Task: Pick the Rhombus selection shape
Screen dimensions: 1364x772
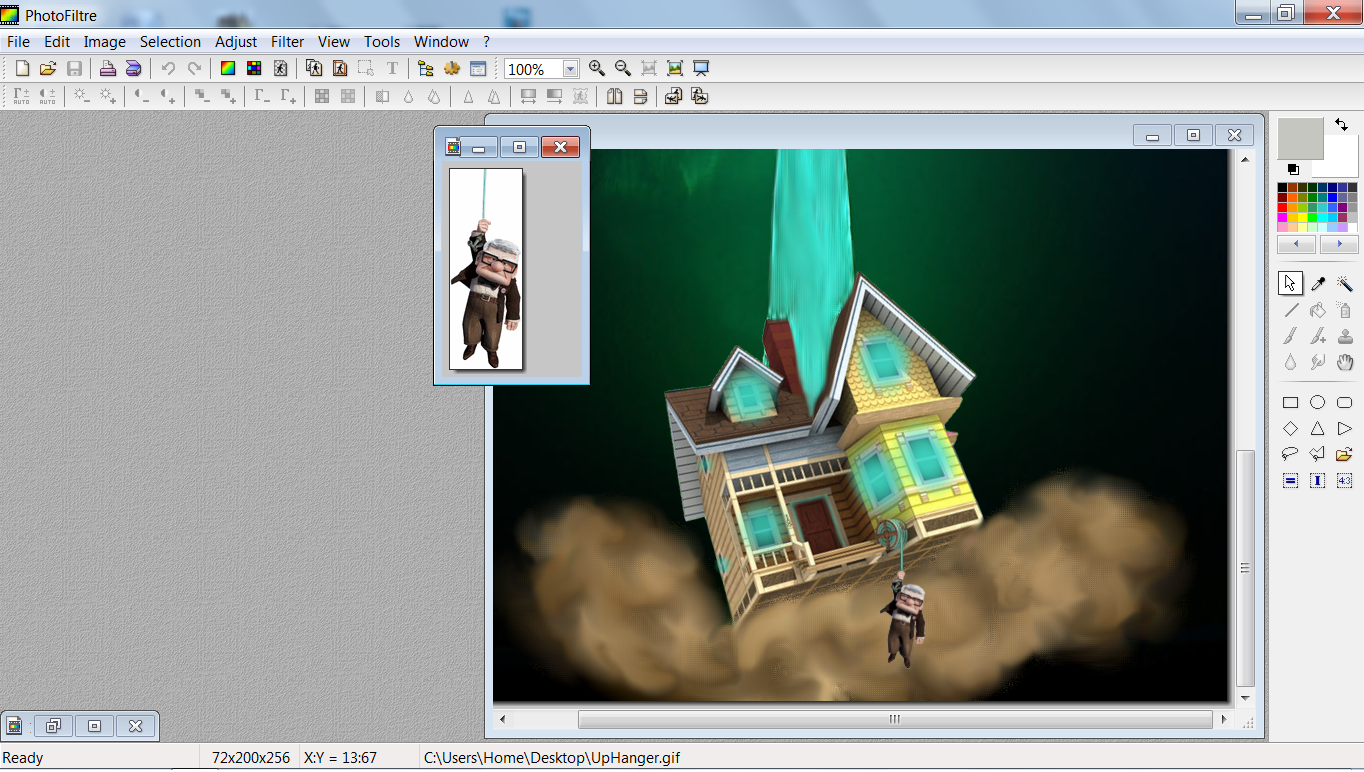Action: 1290,429
